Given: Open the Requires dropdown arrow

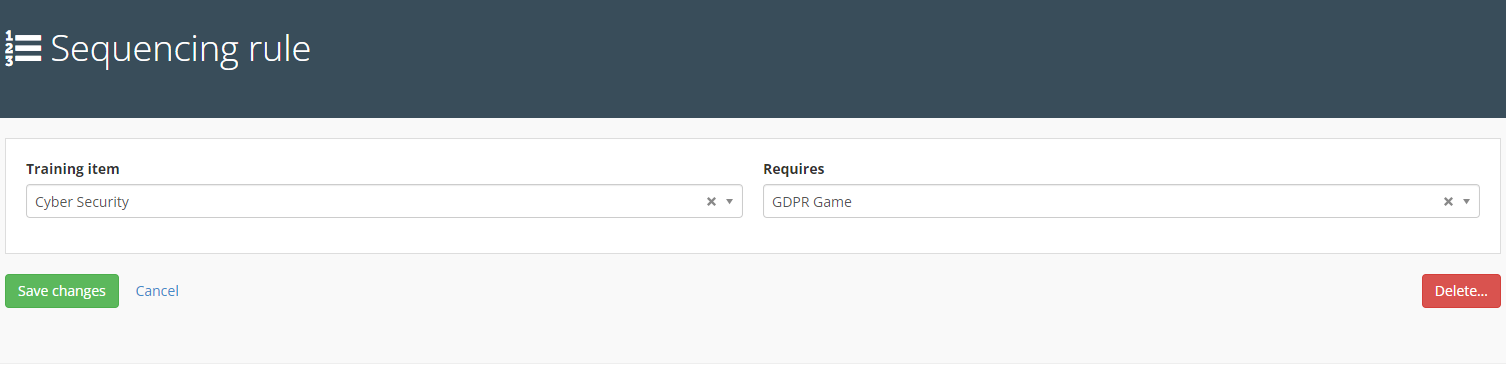Looking at the screenshot, I should 1466,202.
